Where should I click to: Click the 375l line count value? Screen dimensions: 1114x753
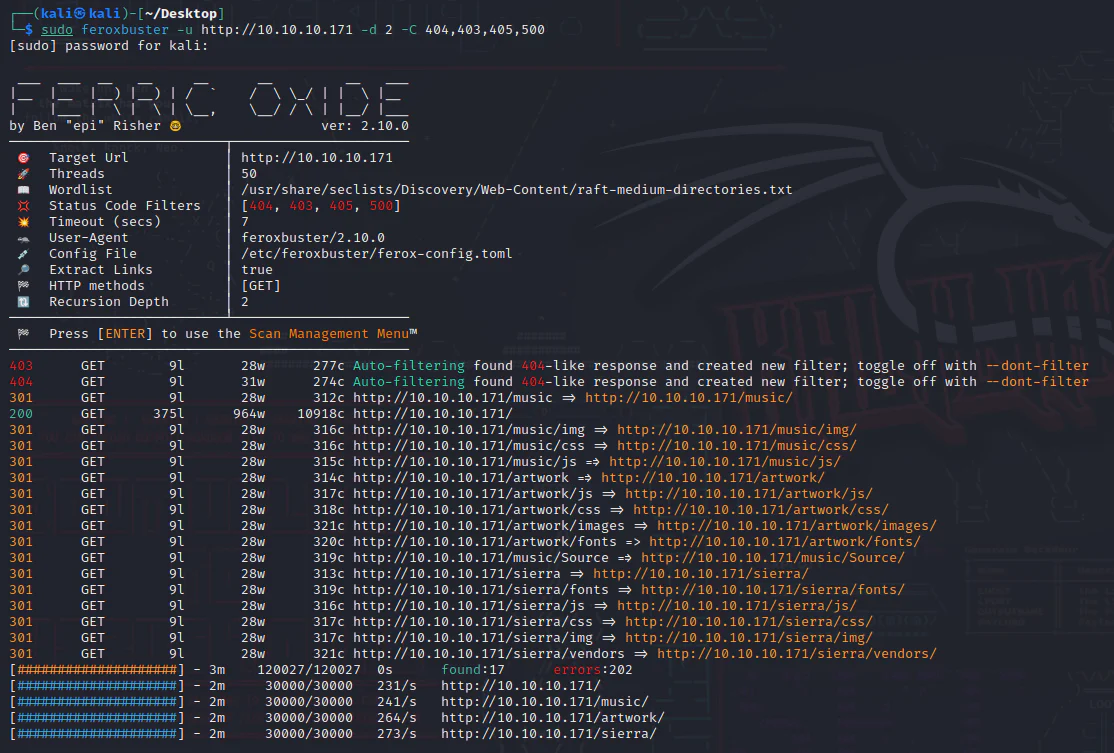168,413
